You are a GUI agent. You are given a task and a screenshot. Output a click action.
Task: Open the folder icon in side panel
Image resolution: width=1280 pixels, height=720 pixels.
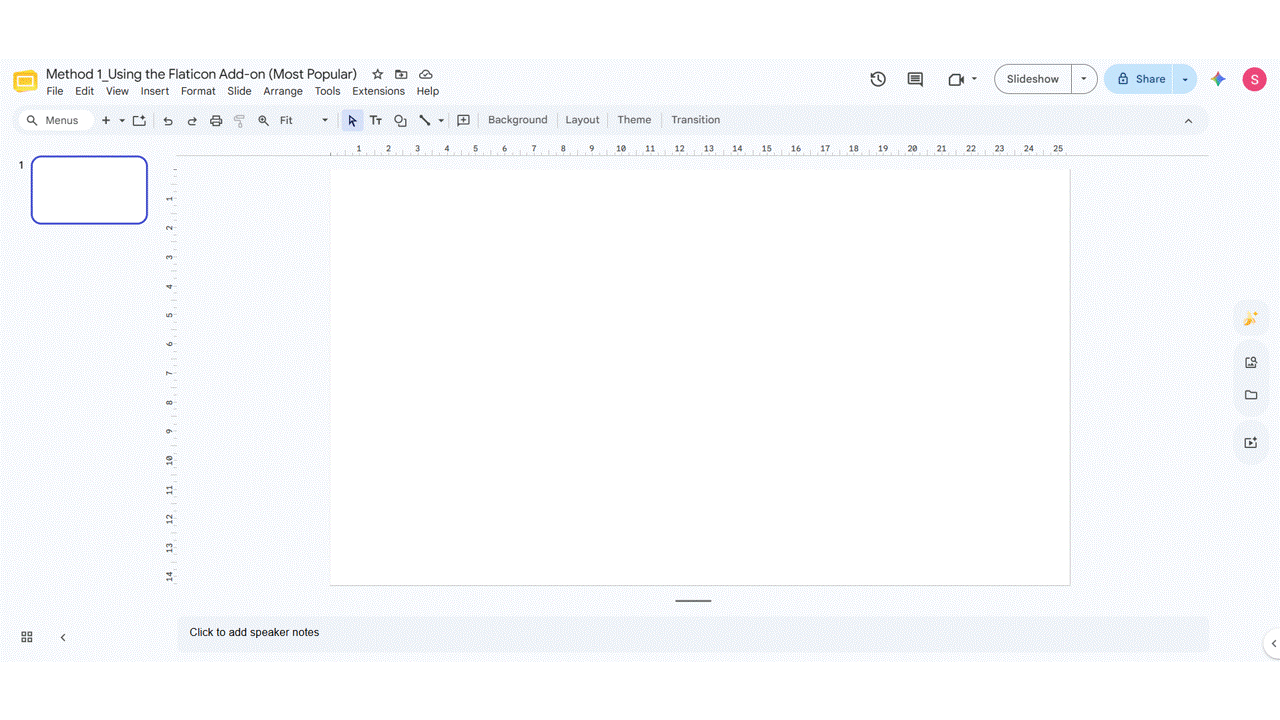pos(1251,395)
